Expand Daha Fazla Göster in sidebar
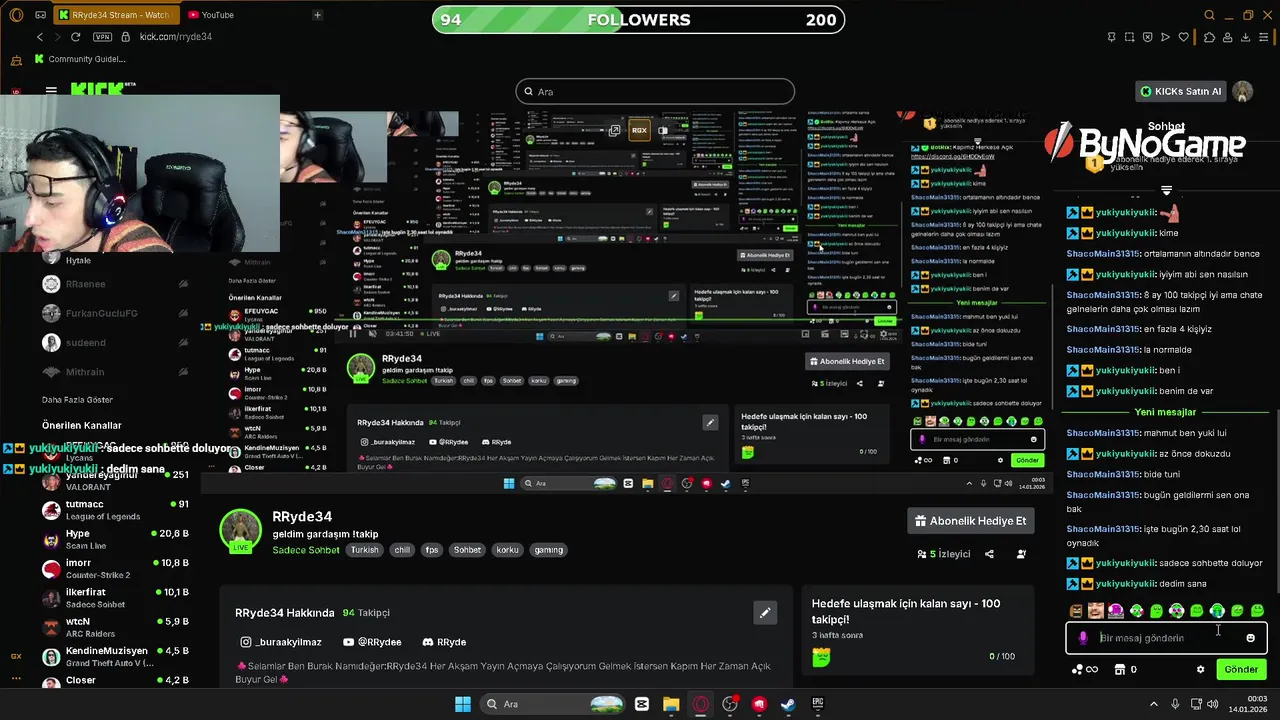Image resolution: width=1280 pixels, height=720 pixels. tap(77, 400)
